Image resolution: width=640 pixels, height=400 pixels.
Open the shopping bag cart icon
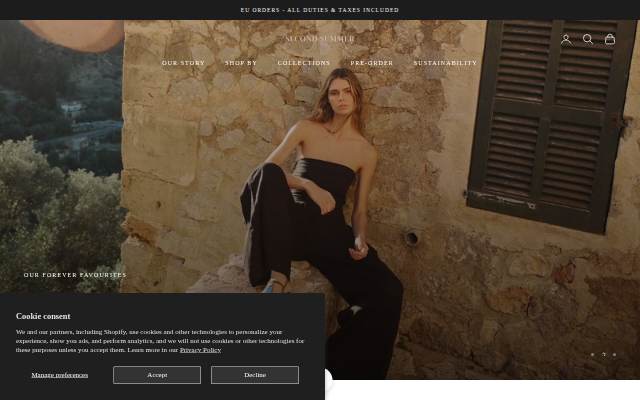(610, 39)
